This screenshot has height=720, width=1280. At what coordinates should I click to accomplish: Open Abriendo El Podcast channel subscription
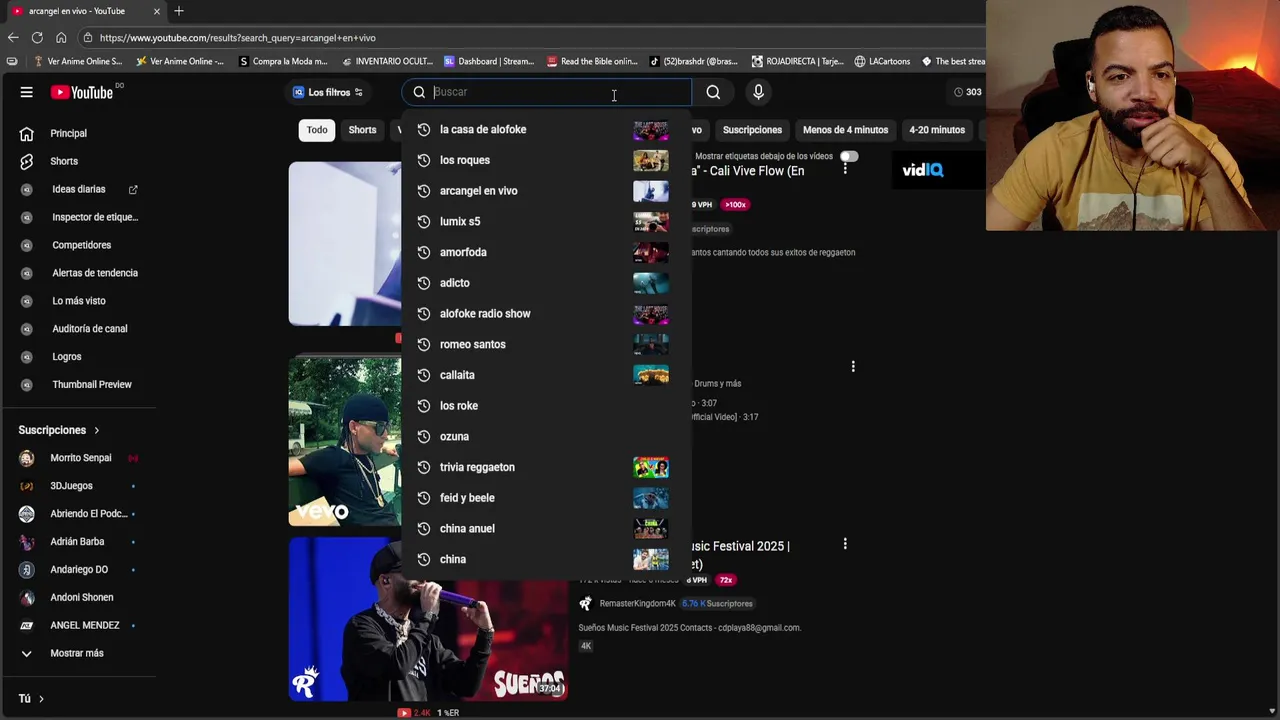point(88,514)
